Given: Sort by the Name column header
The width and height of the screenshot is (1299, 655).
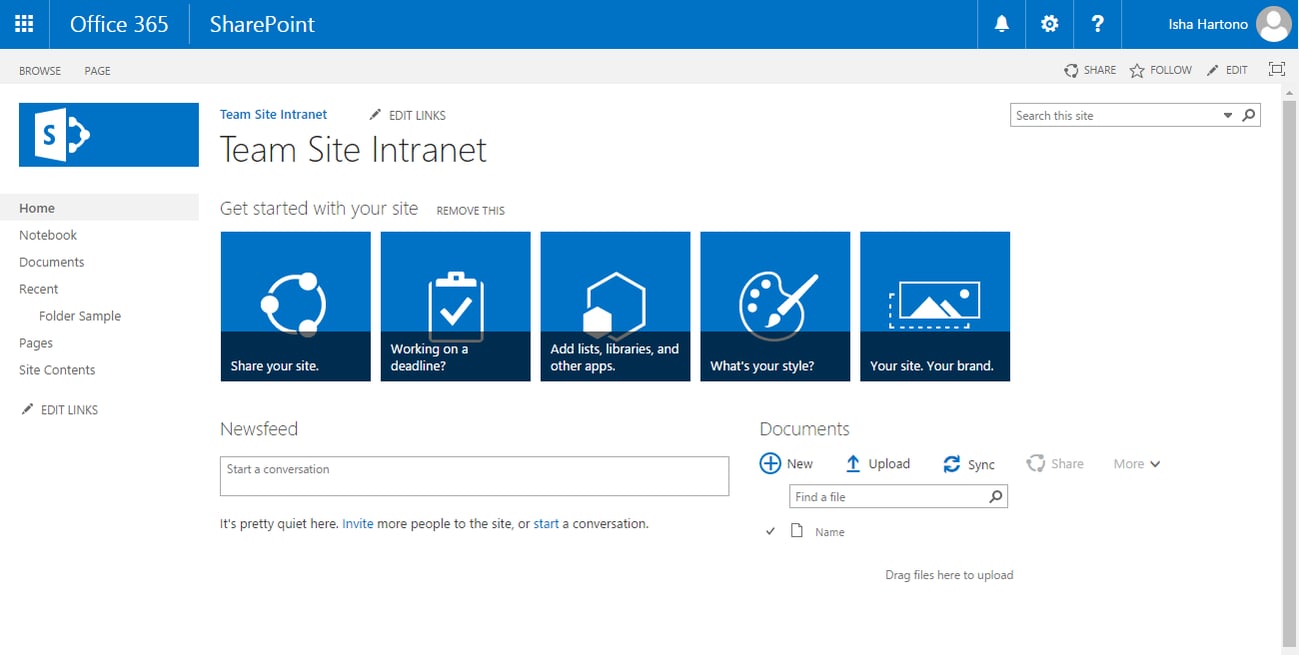Looking at the screenshot, I should [830, 532].
